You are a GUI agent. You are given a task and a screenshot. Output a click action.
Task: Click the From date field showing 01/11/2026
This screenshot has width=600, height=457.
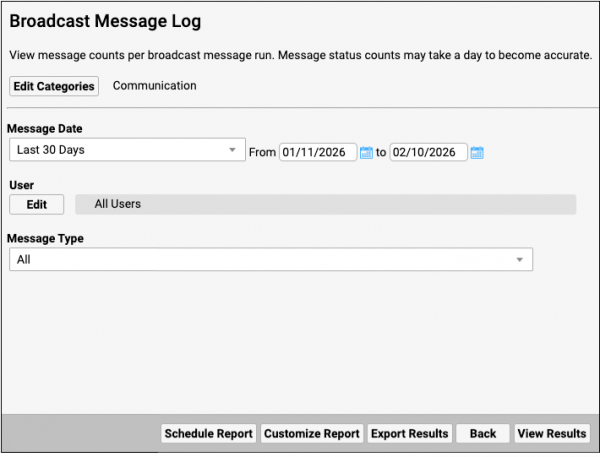click(x=317, y=152)
